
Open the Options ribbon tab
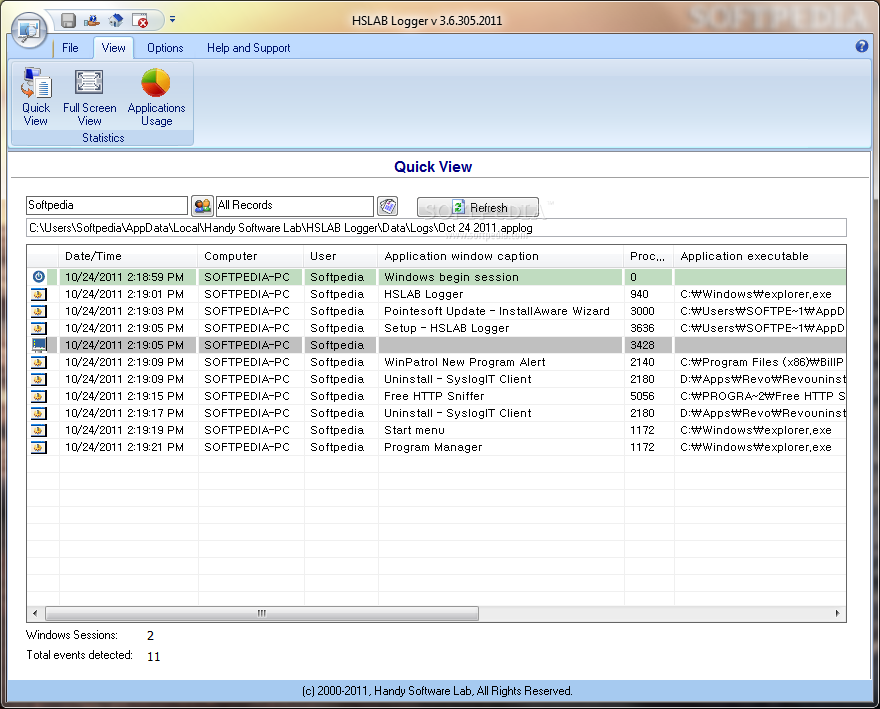[x=165, y=48]
